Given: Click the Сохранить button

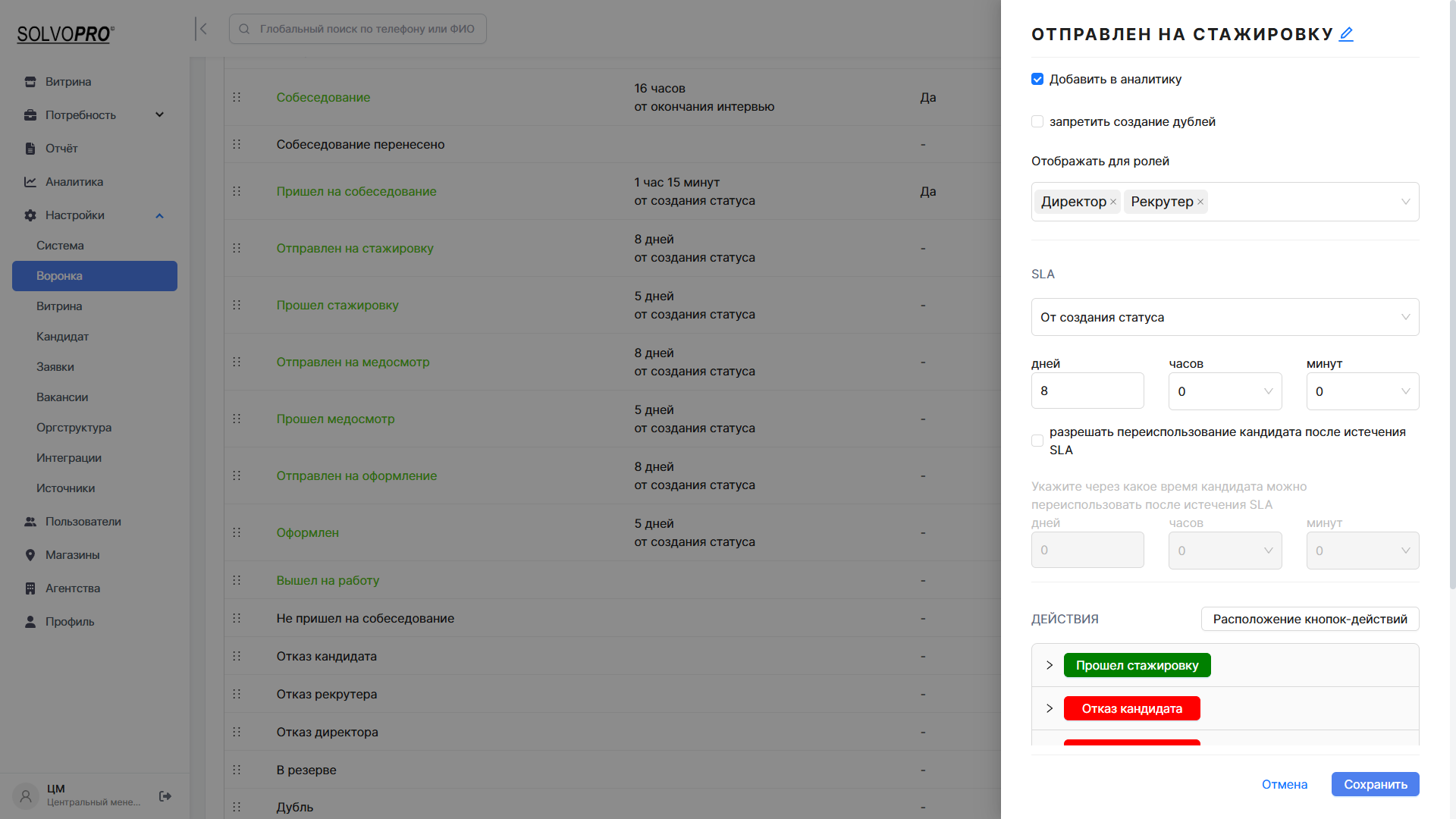Looking at the screenshot, I should pyautogui.click(x=1375, y=784).
